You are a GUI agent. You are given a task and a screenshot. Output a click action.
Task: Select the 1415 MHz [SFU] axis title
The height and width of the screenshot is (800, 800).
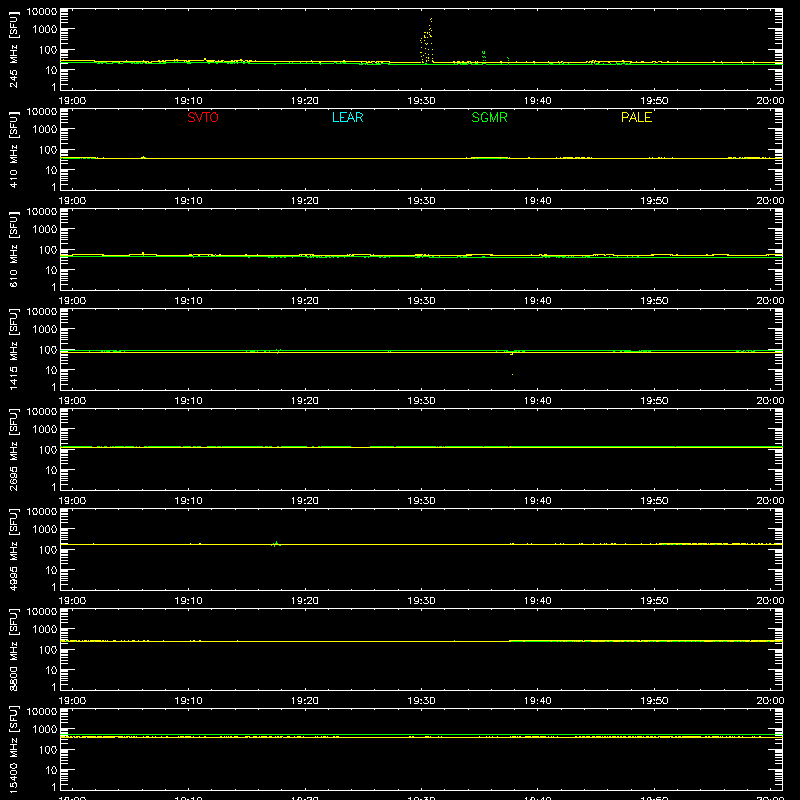pyautogui.click(x=14, y=350)
